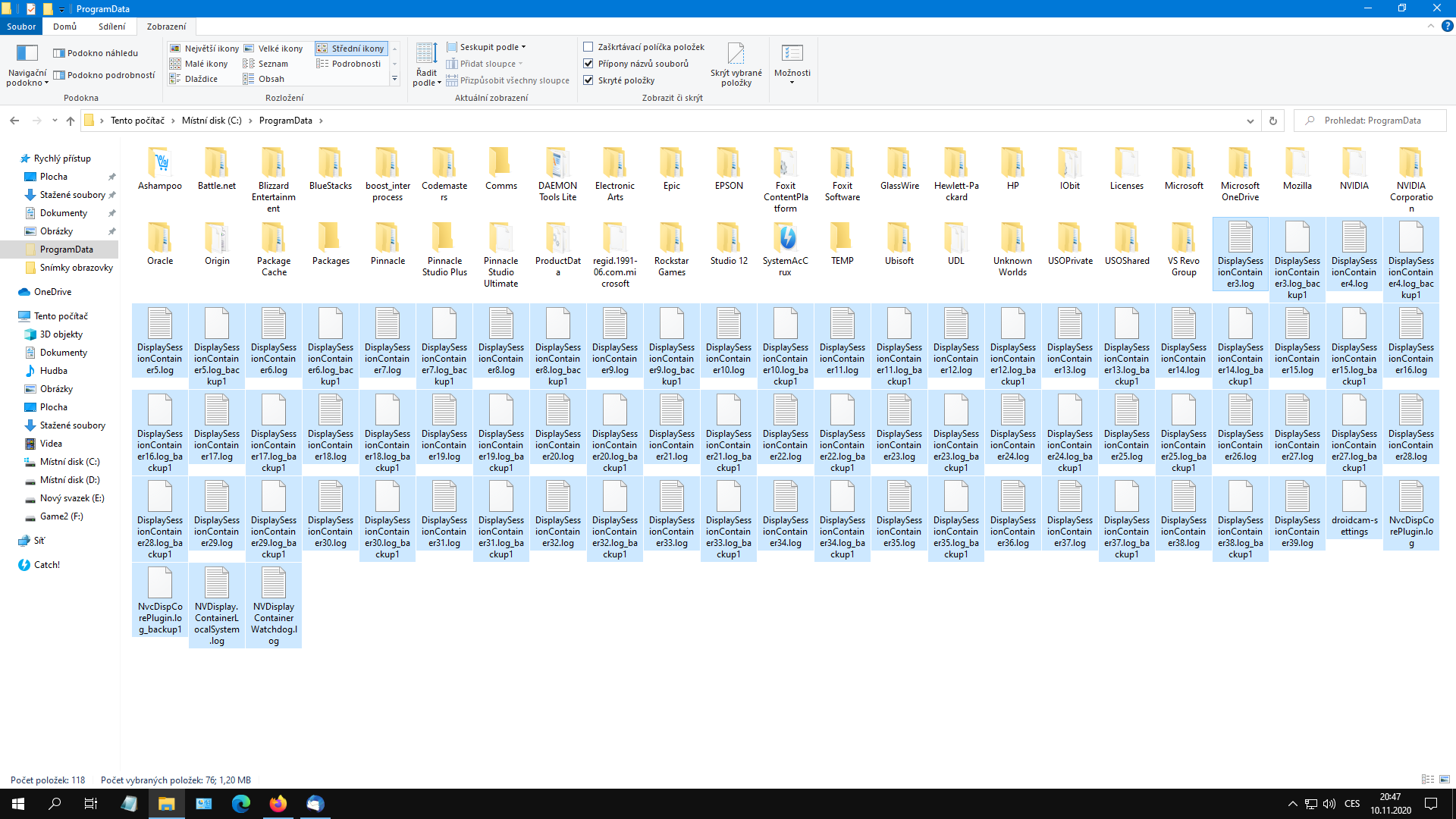The height and width of the screenshot is (819, 1456).
Task: Click Skrýt vybrané položky icon
Action: click(736, 53)
